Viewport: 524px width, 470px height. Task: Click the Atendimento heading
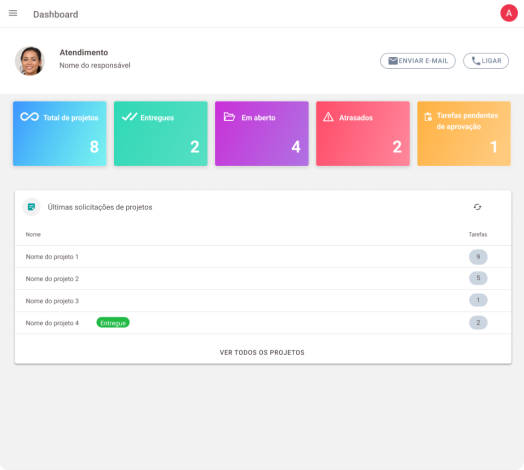pyautogui.click(x=84, y=52)
